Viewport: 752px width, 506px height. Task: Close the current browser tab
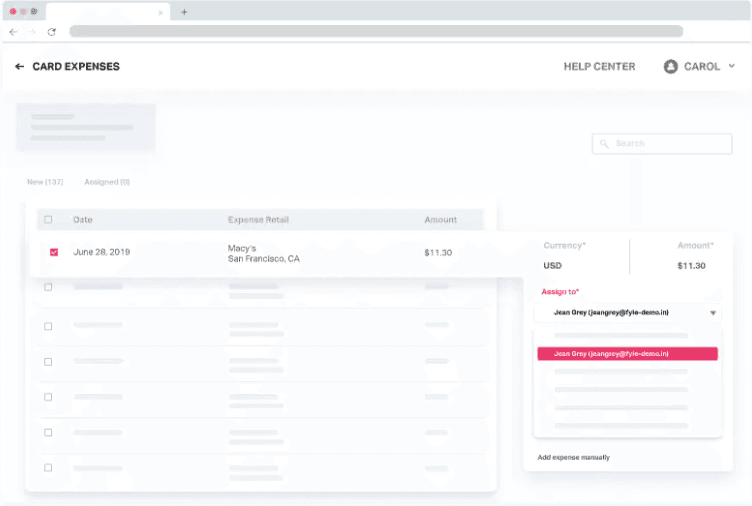[x=160, y=13]
